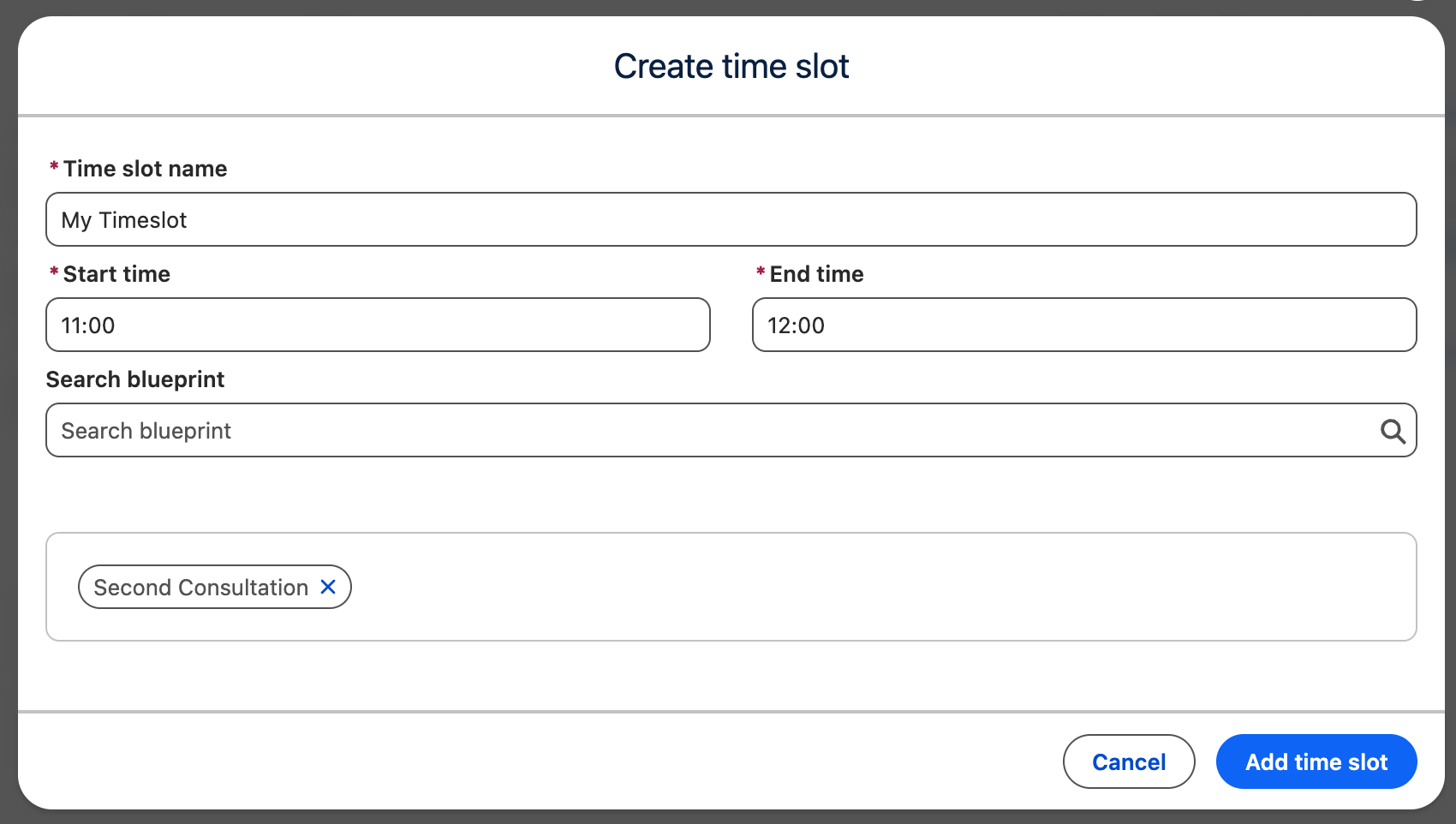Open the Start time picker
Image resolution: width=1456 pixels, height=824 pixels.
pyautogui.click(x=377, y=325)
